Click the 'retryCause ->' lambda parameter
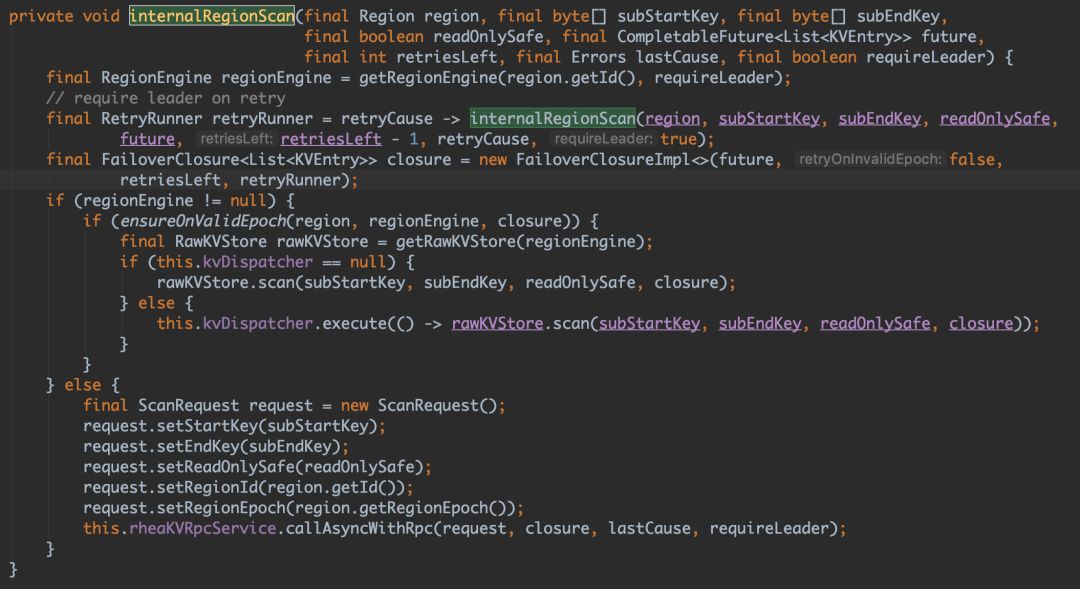 (x=400, y=118)
